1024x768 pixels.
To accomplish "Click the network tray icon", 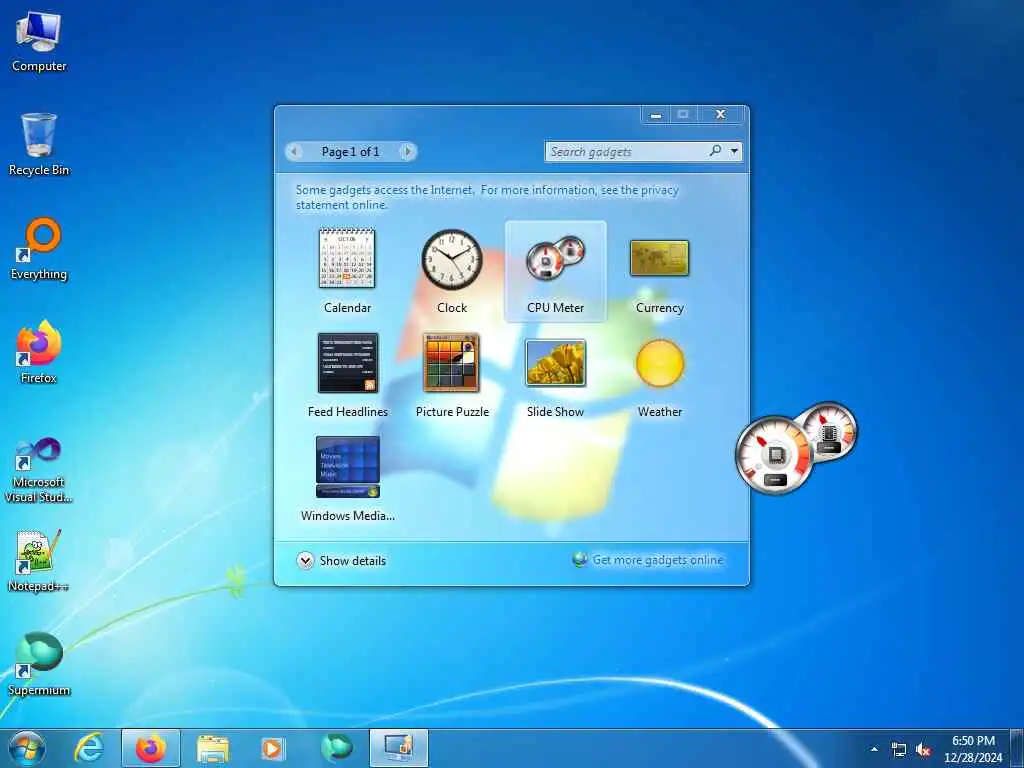I will pos(899,750).
